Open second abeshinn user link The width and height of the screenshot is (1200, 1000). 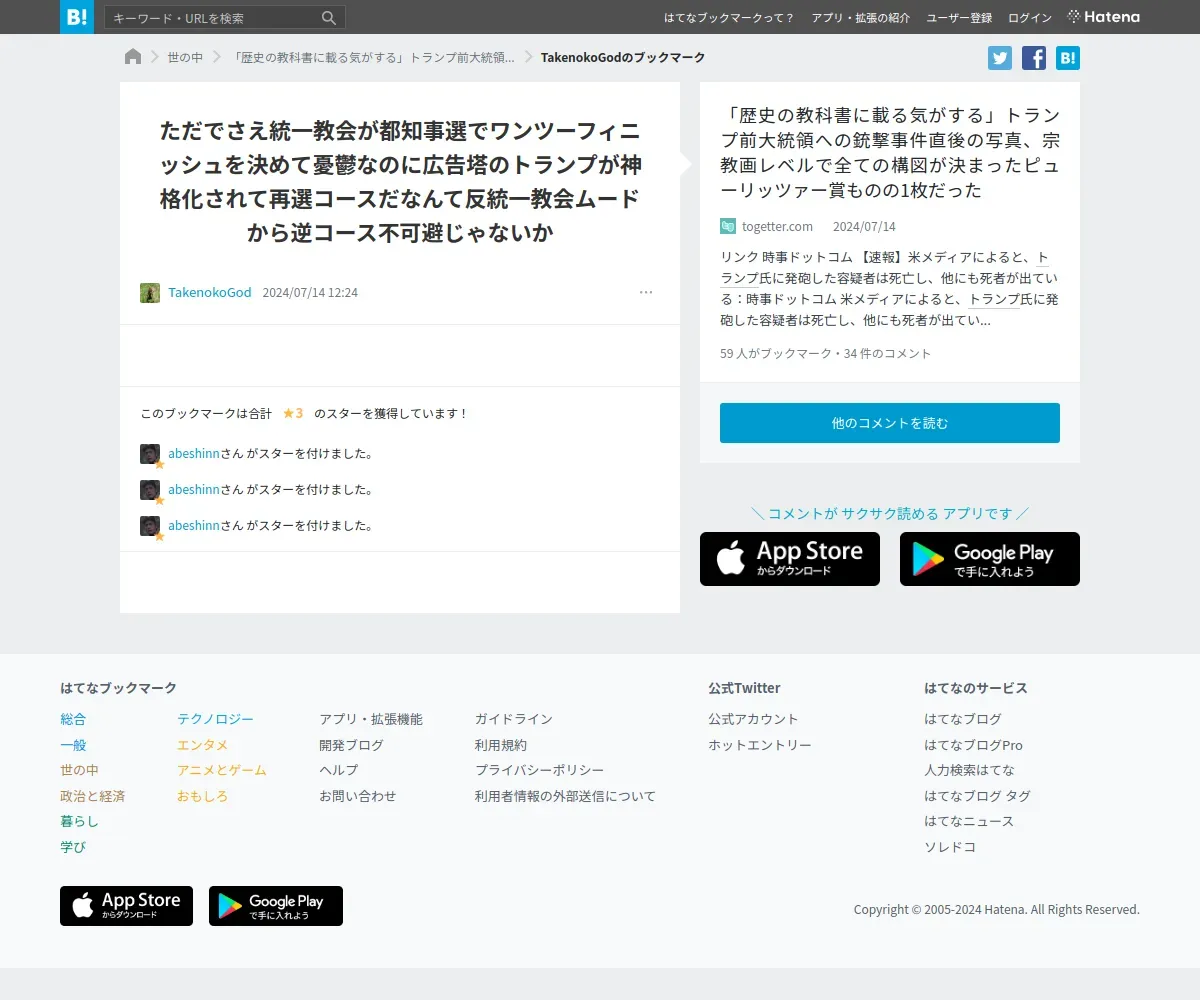coord(193,490)
